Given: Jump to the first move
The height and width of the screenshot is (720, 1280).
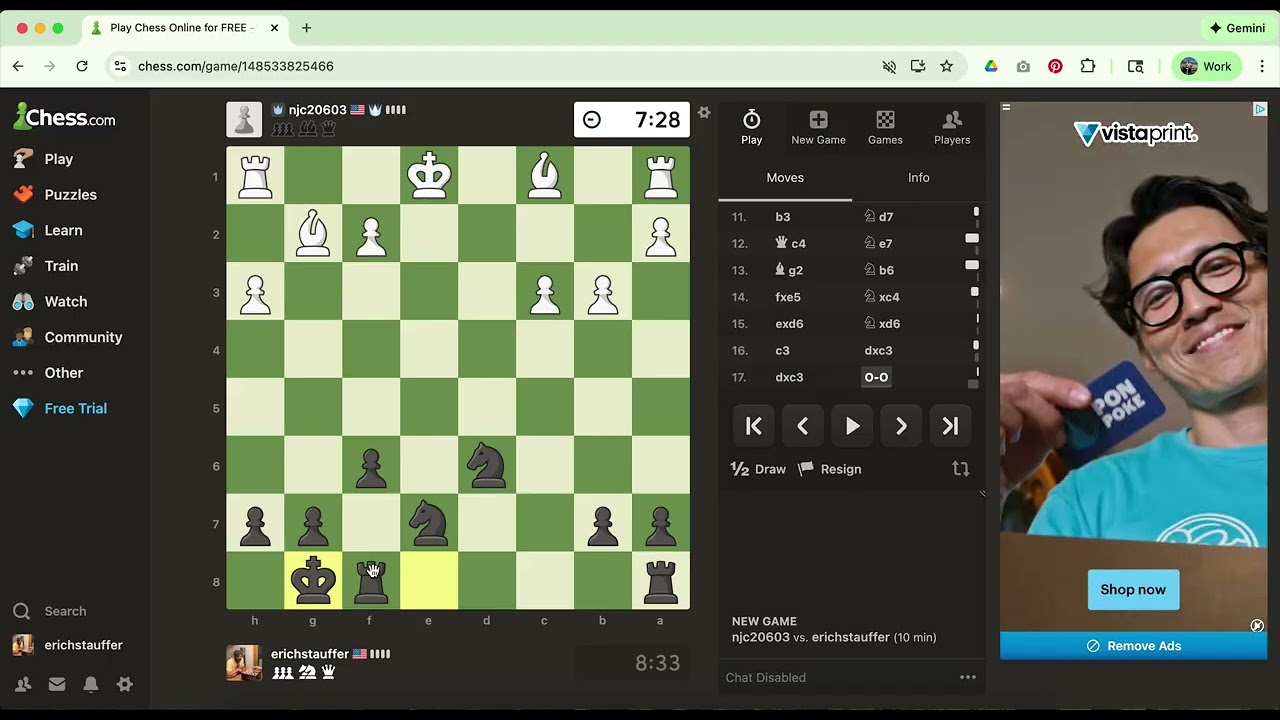Looking at the screenshot, I should (x=754, y=426).
